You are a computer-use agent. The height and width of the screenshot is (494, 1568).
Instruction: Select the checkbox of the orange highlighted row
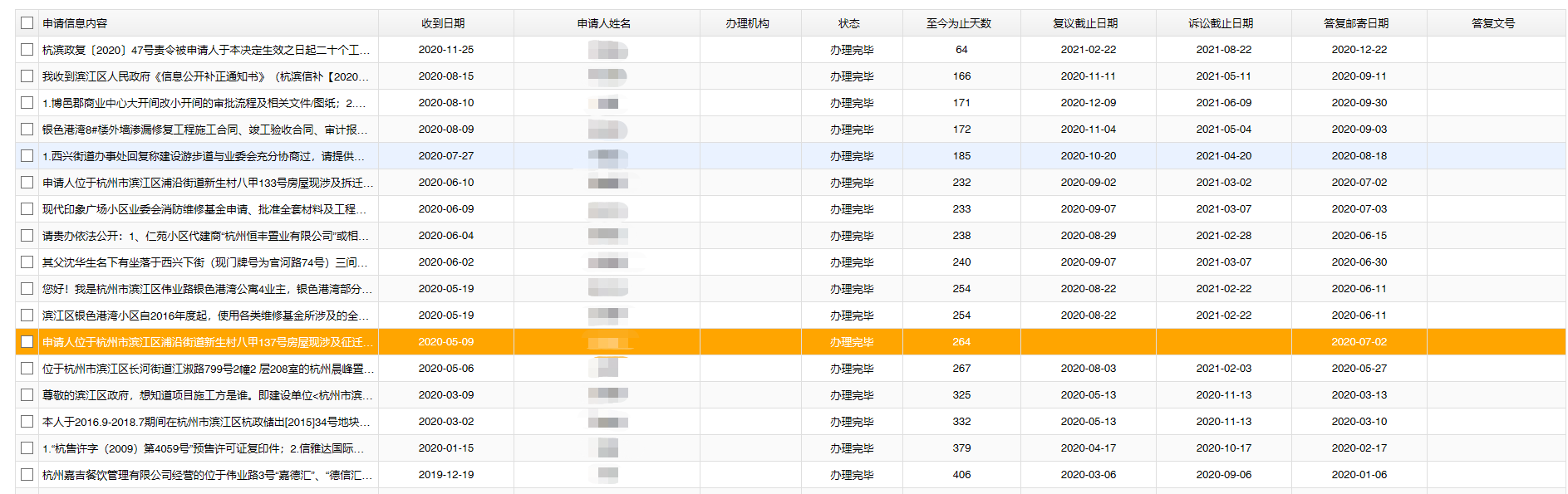(27, 342)
